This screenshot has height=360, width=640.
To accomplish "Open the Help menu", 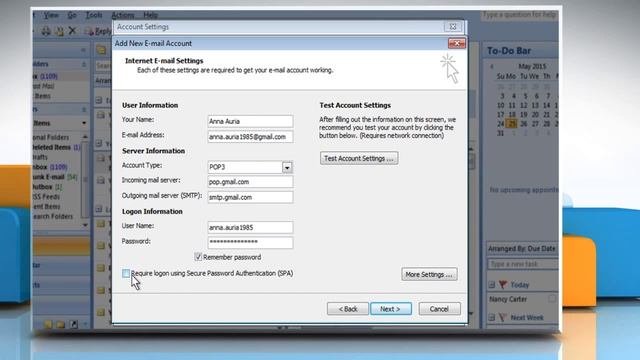I will pos(151,15).
